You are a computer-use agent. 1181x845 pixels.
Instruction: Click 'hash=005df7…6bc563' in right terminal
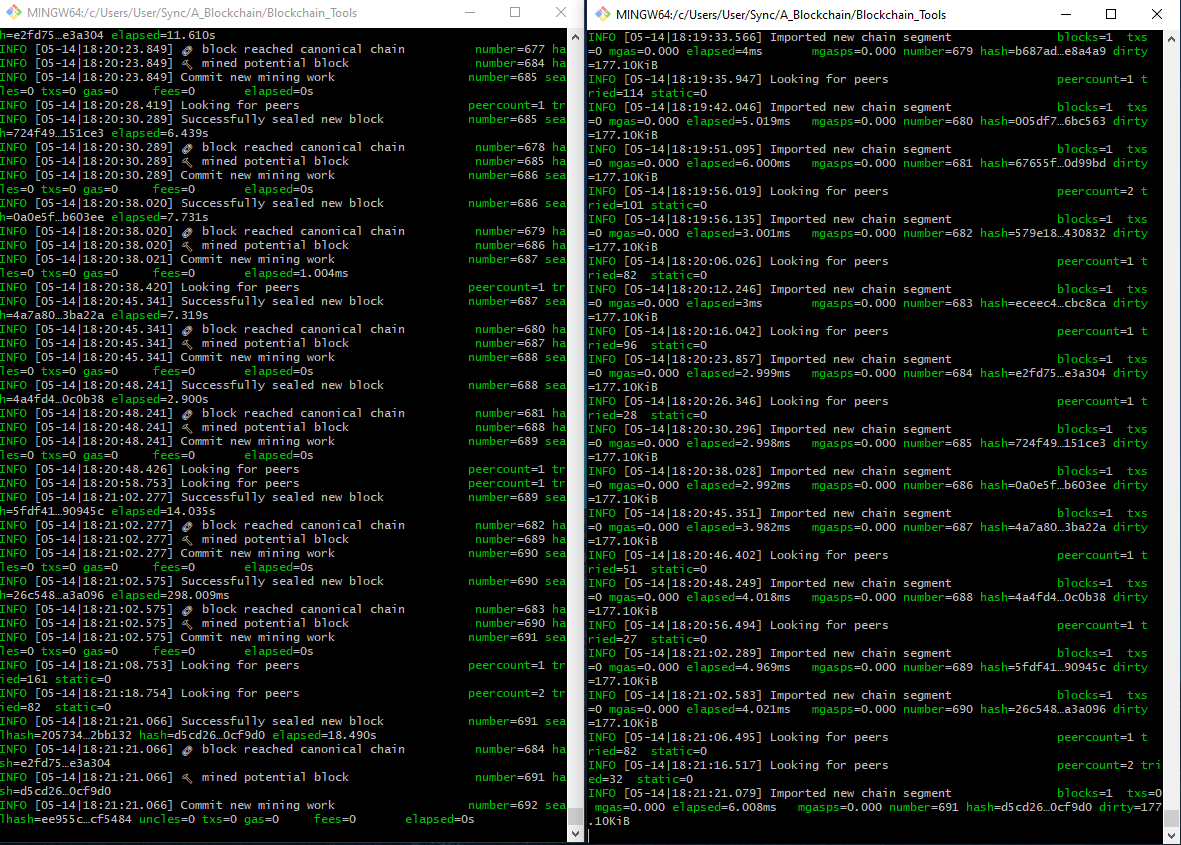[x=1042, y=121]
